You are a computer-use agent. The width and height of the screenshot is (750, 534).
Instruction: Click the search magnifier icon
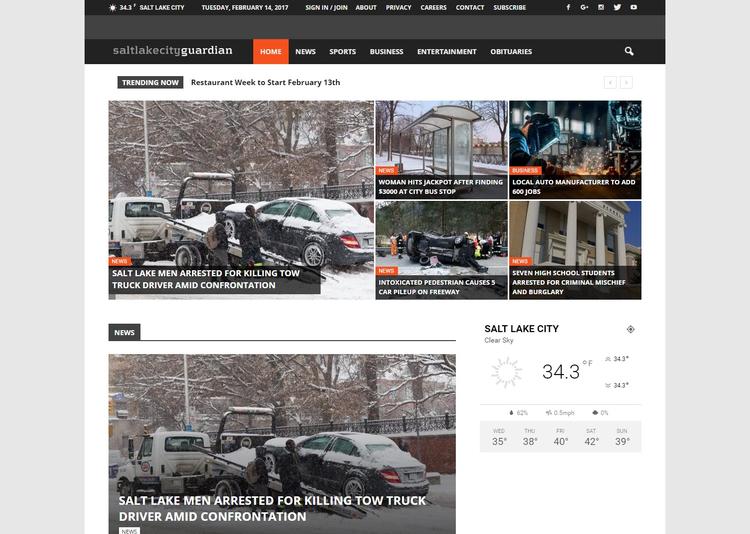tap(629, 51)
